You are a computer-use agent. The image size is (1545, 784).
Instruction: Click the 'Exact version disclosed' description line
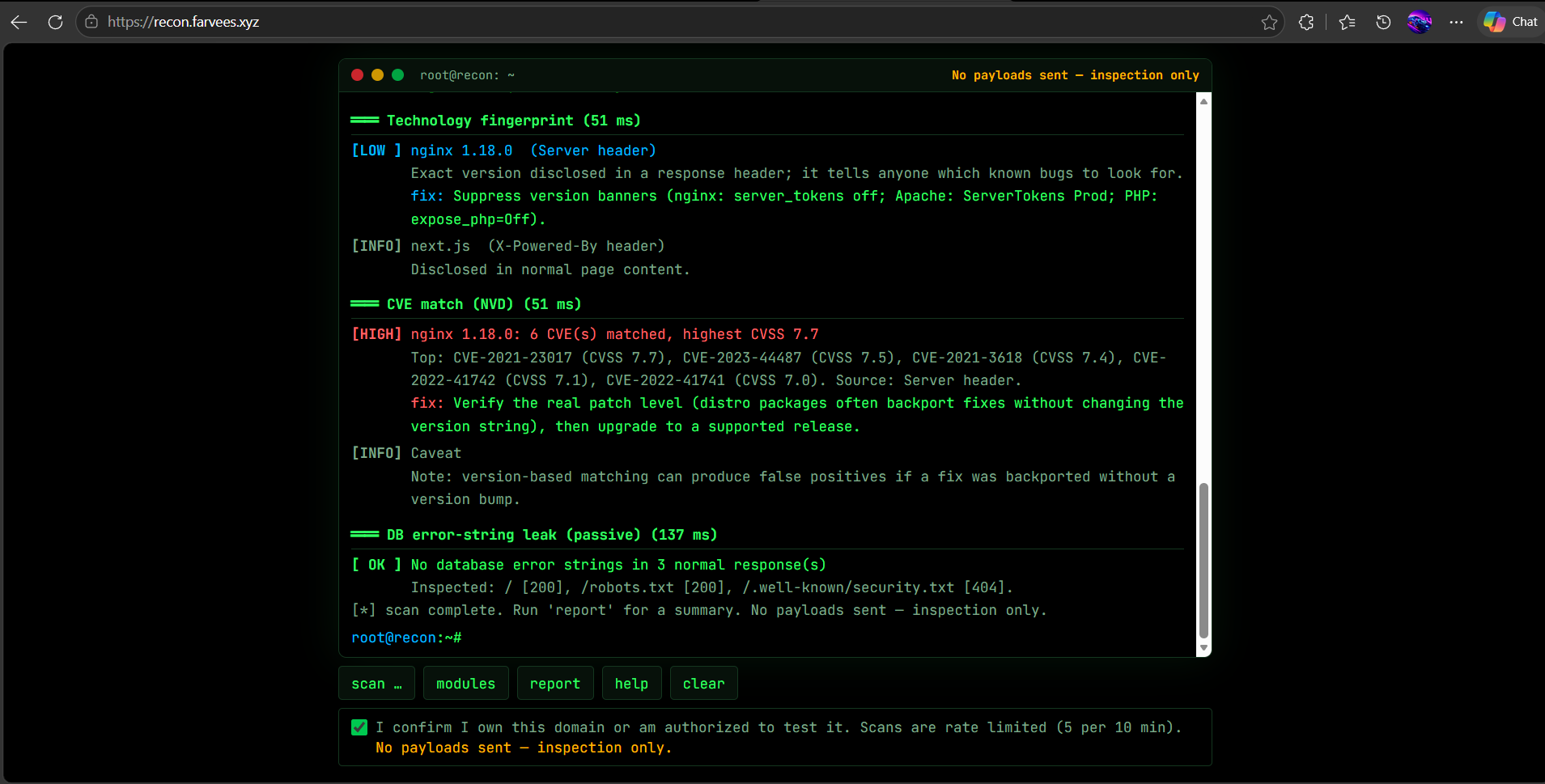point(797,173)
